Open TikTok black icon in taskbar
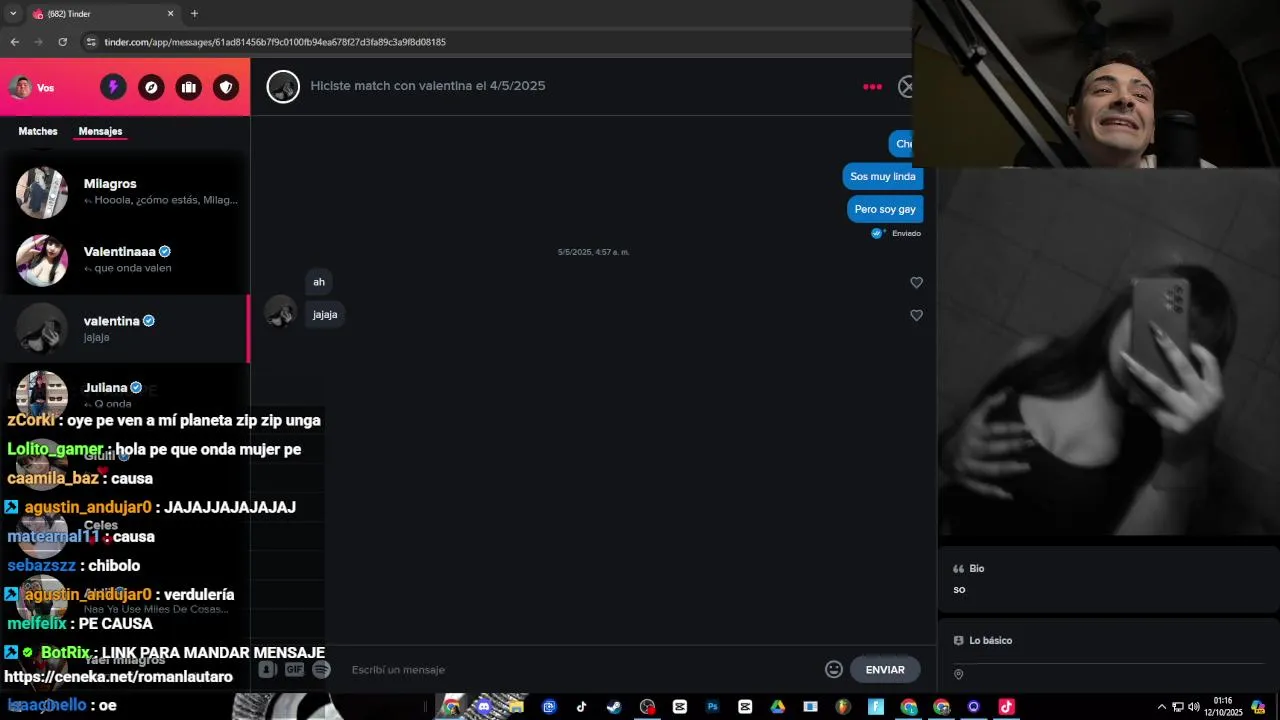This screenshot has height=720, width=1280. 581,706
